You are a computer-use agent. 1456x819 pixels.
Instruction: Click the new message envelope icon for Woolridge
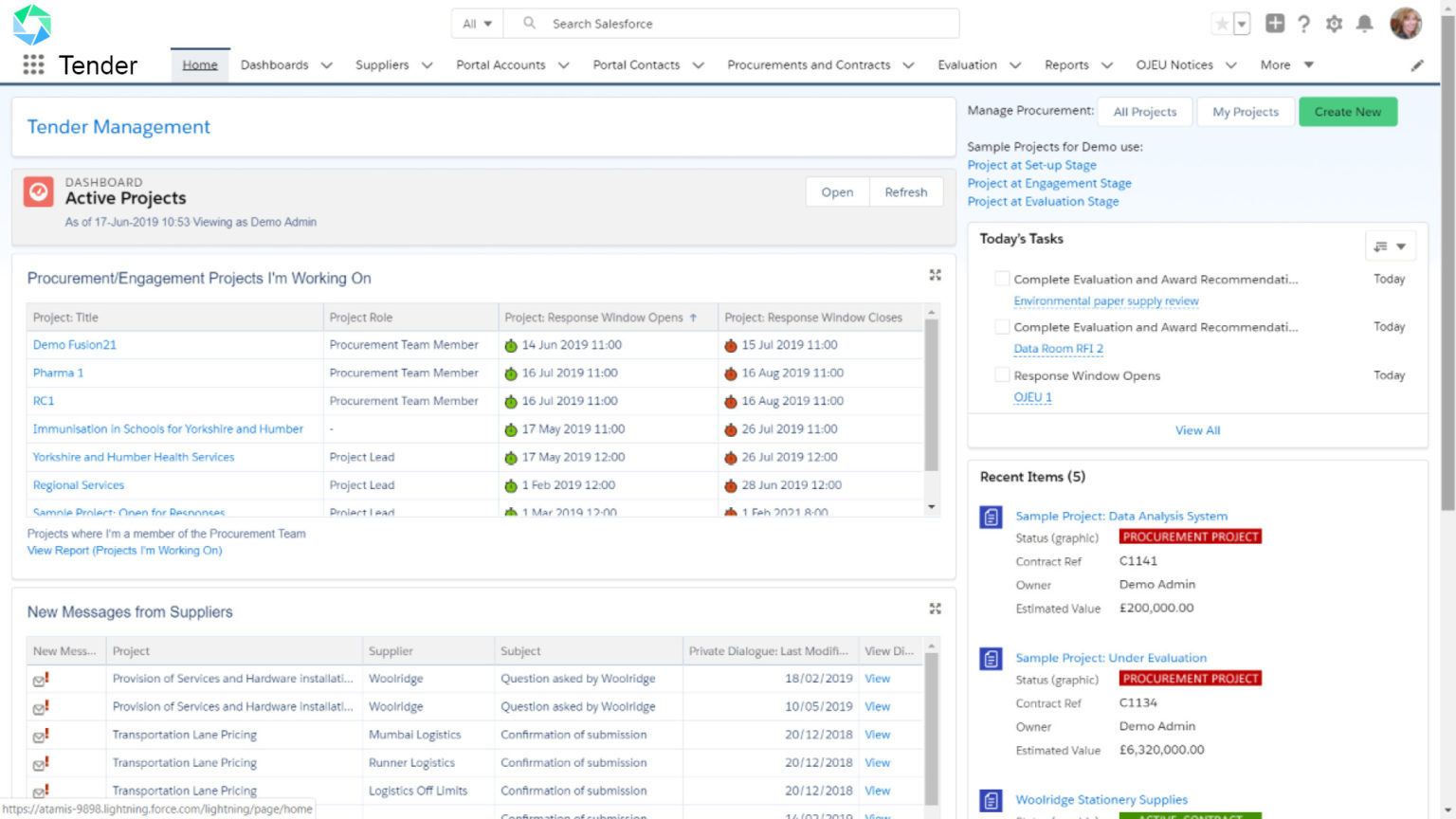pyautogui.click(x=42, y=679)
